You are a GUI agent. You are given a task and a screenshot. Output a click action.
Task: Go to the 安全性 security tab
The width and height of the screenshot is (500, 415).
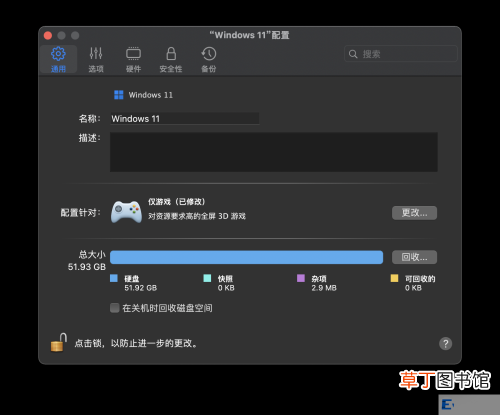click(171, 59)
